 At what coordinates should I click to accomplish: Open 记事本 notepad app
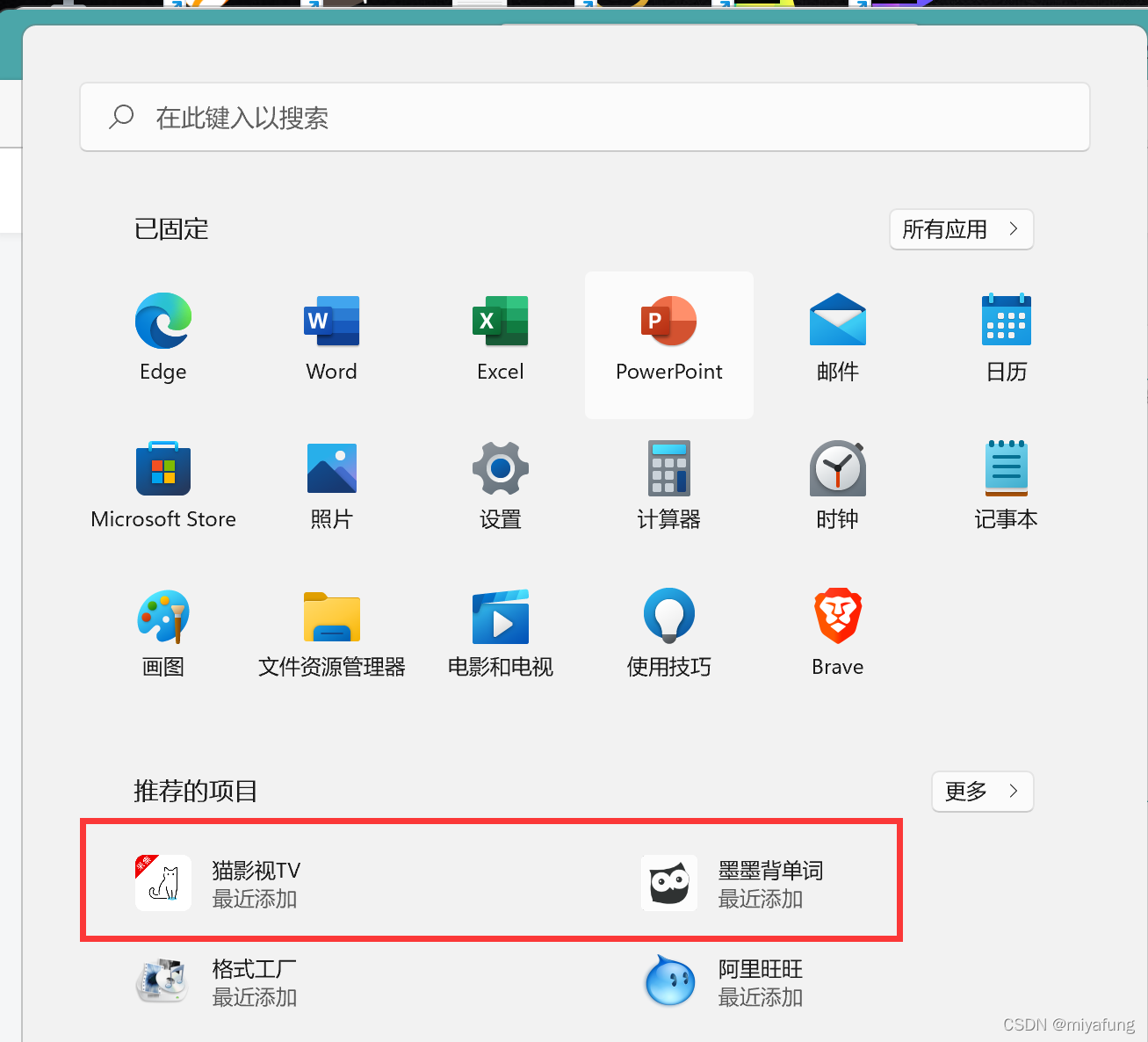[x=1007, y=469]
